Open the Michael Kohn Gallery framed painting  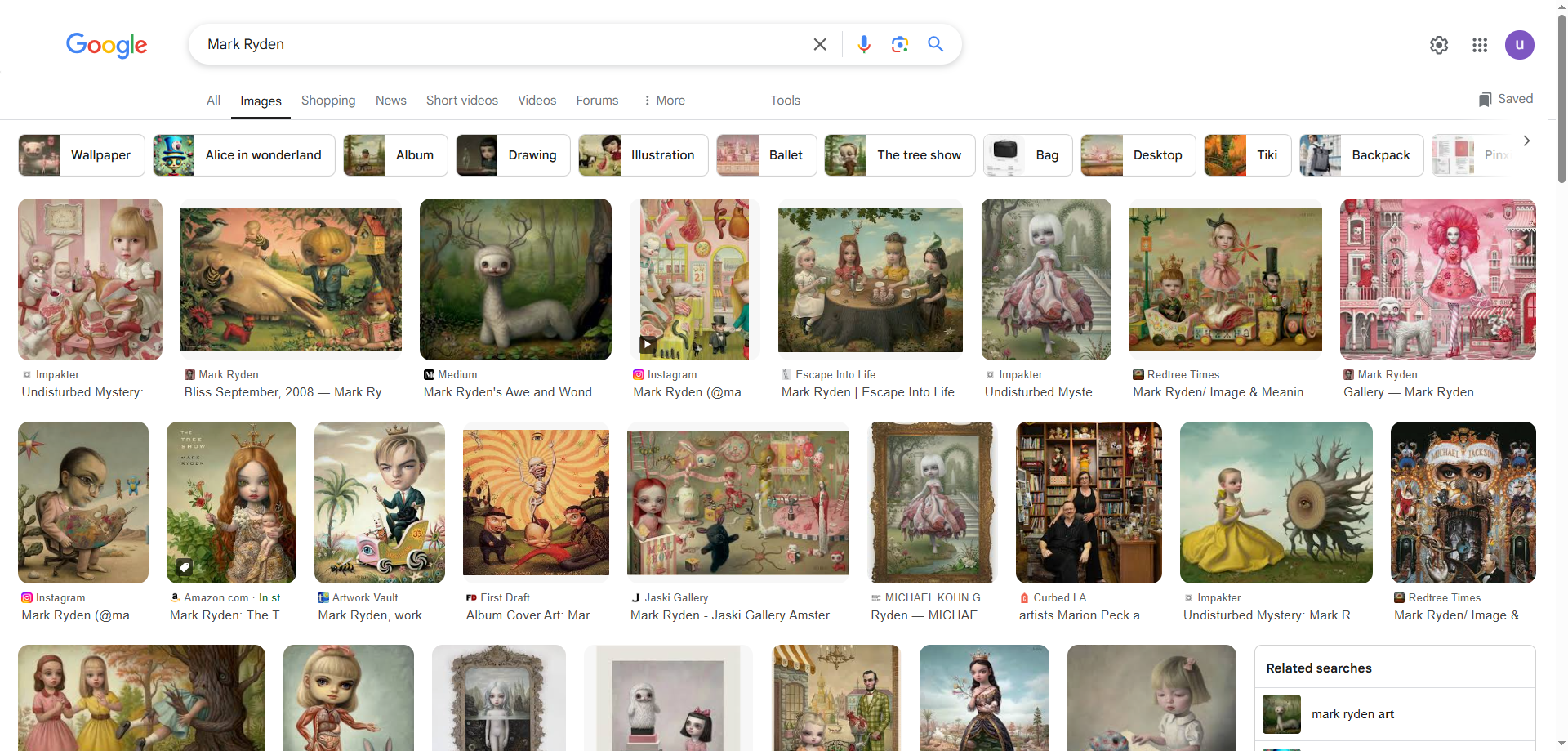[933, 503]
